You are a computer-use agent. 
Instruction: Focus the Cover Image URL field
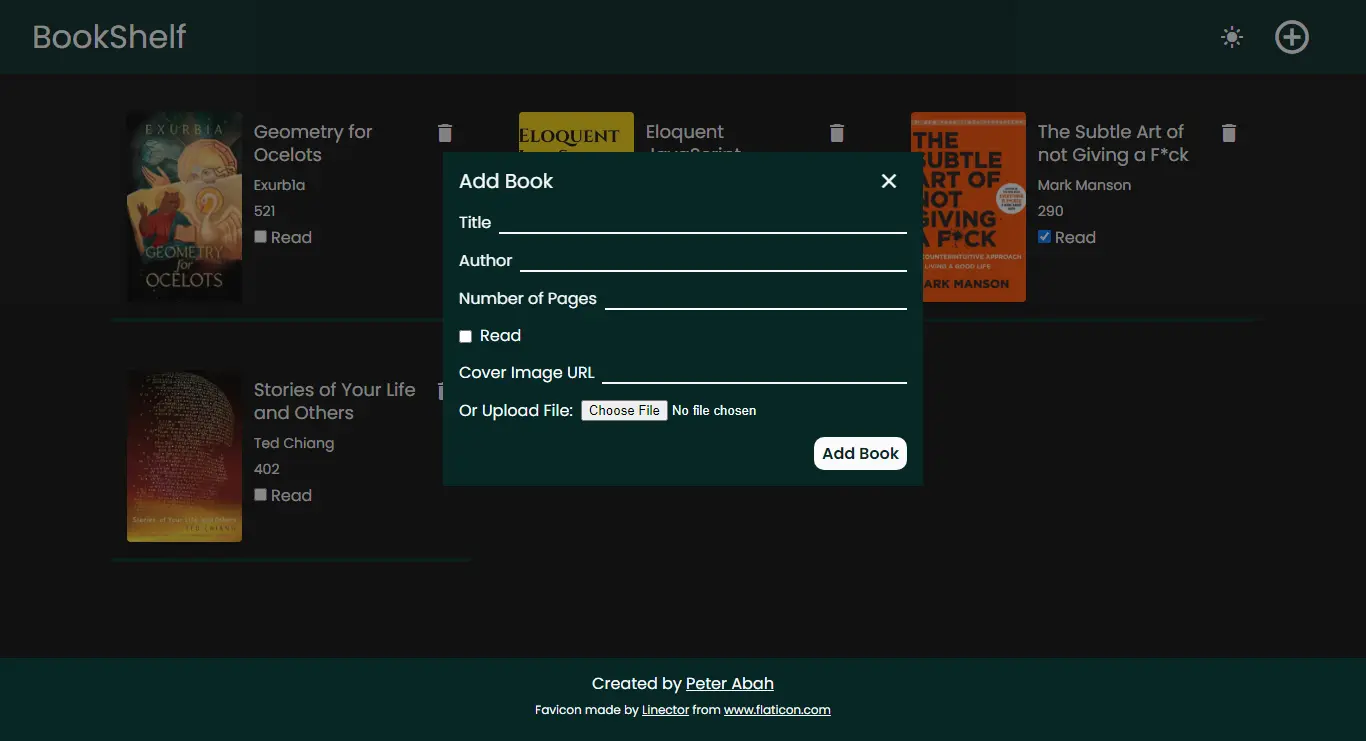coord(754,372)
